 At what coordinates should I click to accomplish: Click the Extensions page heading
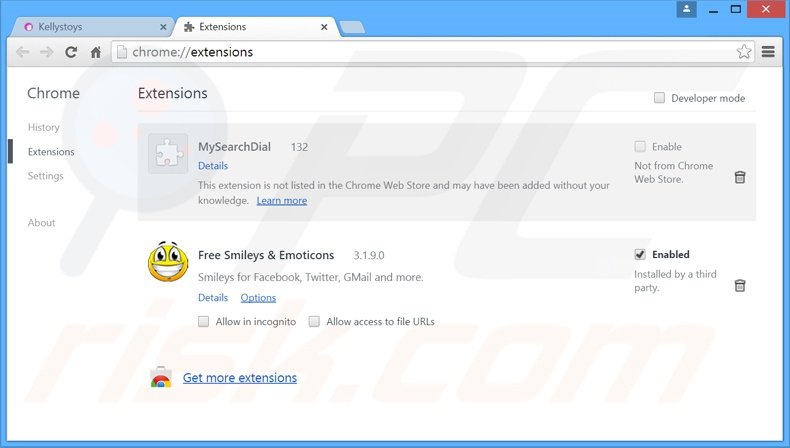coord(173,93)
